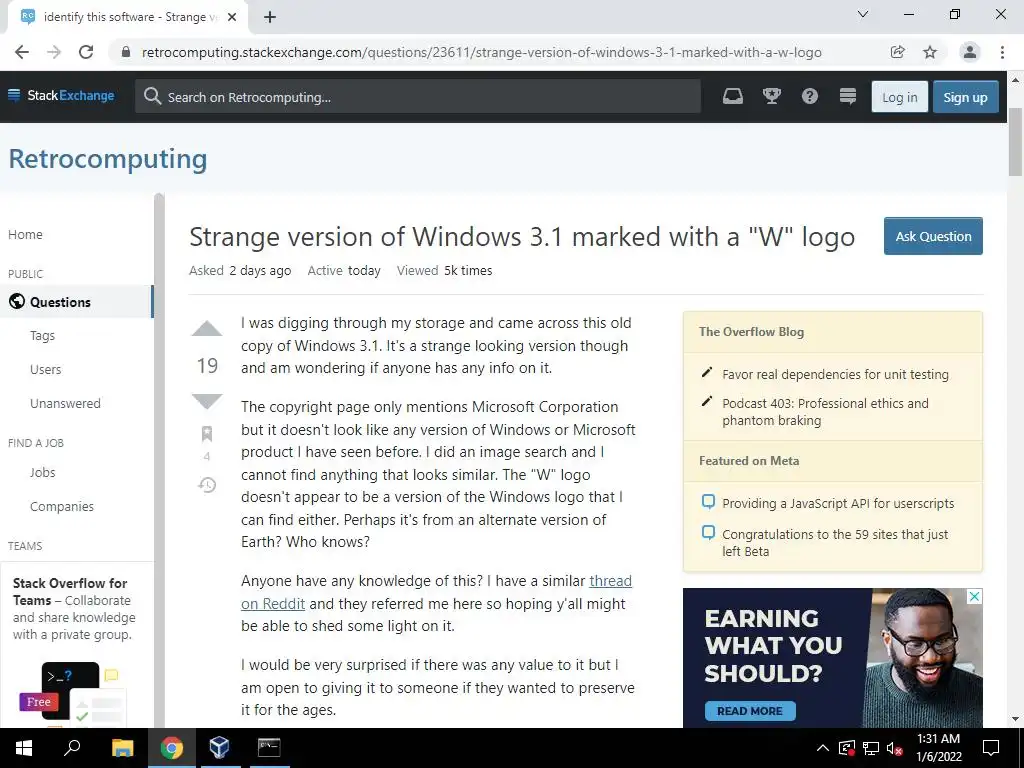Open 'Favor real dependencies for unit testing'
The width and height of the screenshot is (1024, 768).
[x=835, y=374]
